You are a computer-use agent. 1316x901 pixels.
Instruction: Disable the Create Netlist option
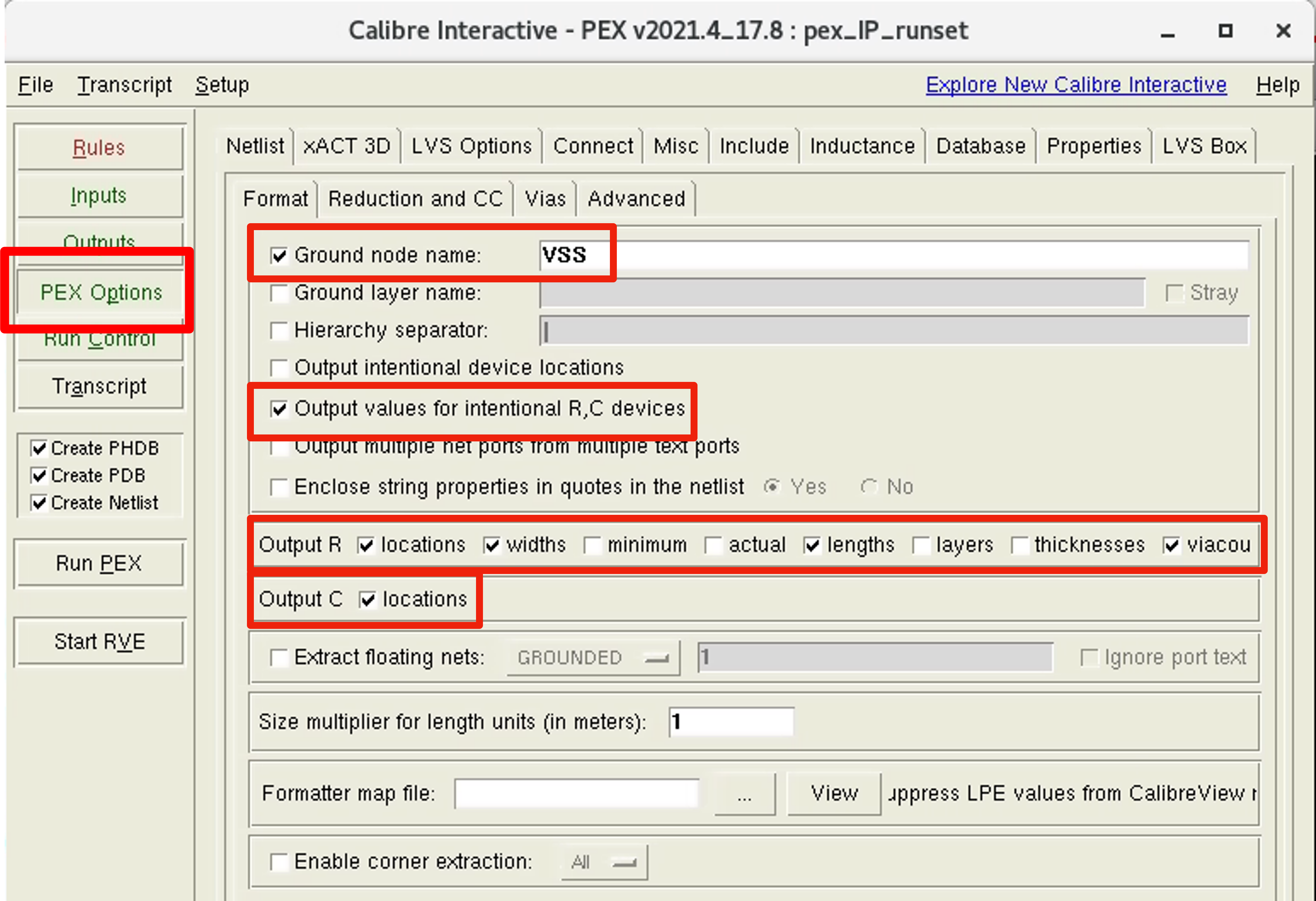(38, 502)
